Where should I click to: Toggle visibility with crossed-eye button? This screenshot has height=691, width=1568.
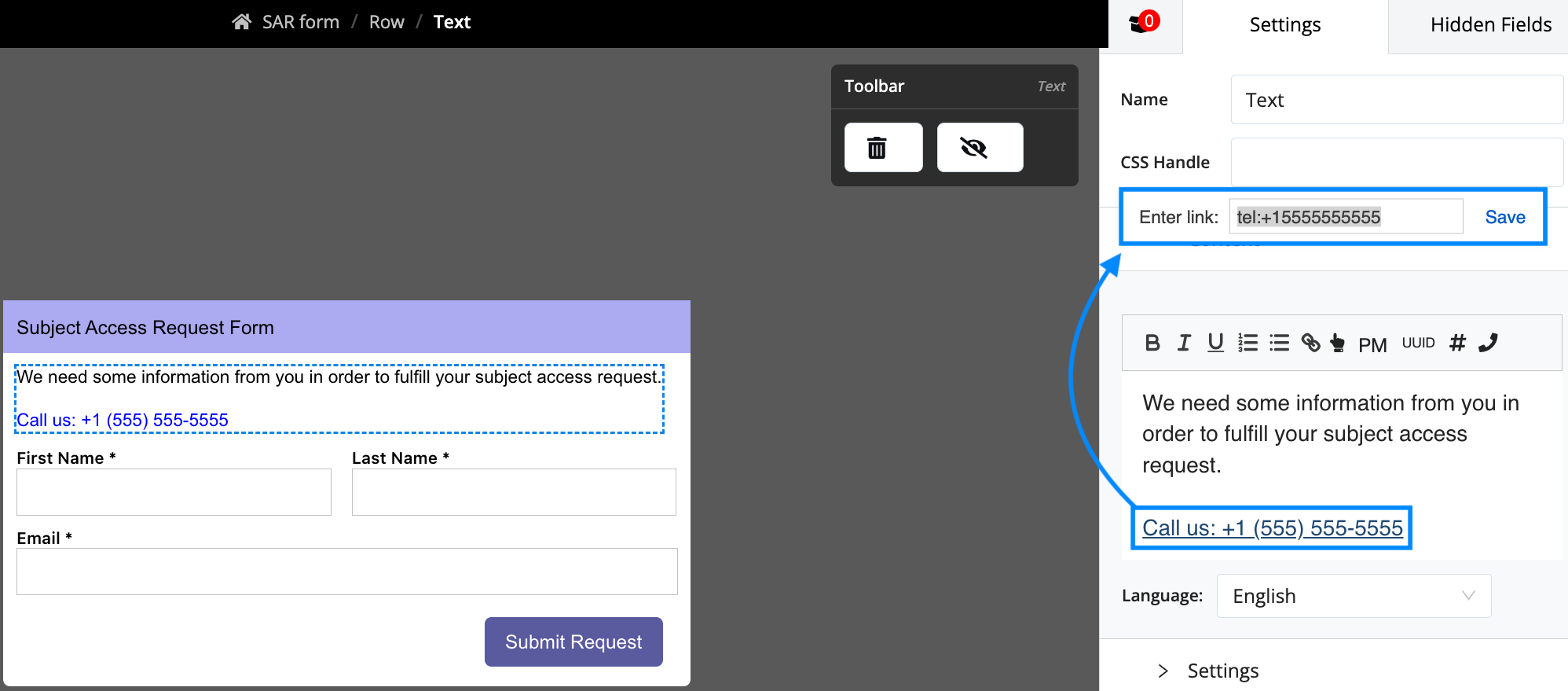pos(980,147)
